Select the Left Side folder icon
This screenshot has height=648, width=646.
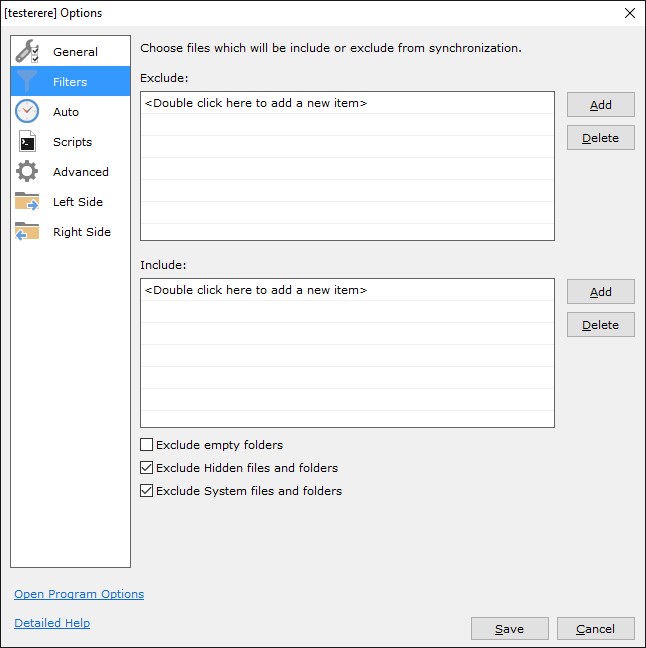coord(27,202)
